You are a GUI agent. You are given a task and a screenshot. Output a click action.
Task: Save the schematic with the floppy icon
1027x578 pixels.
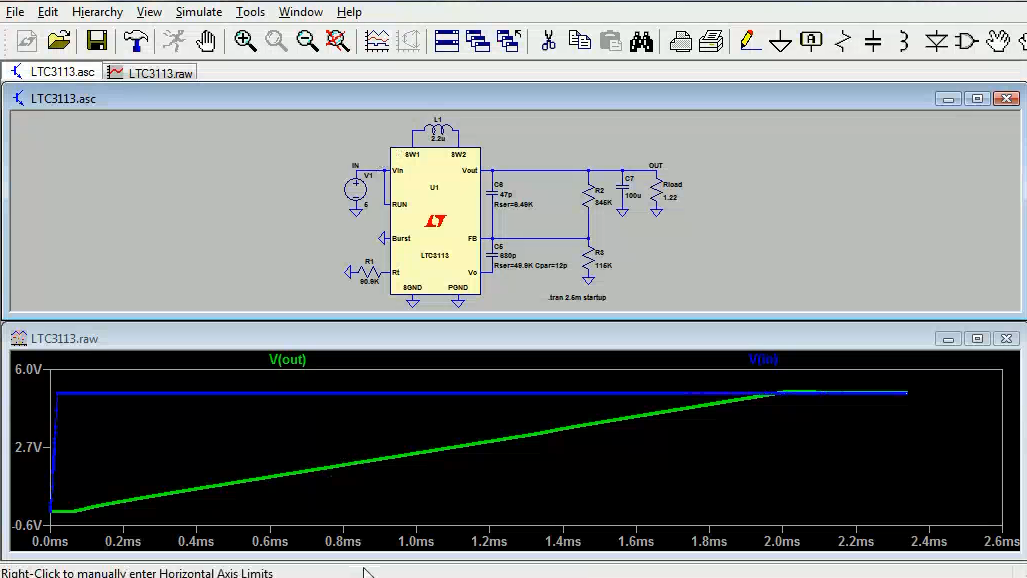click(x=97, y=41)
